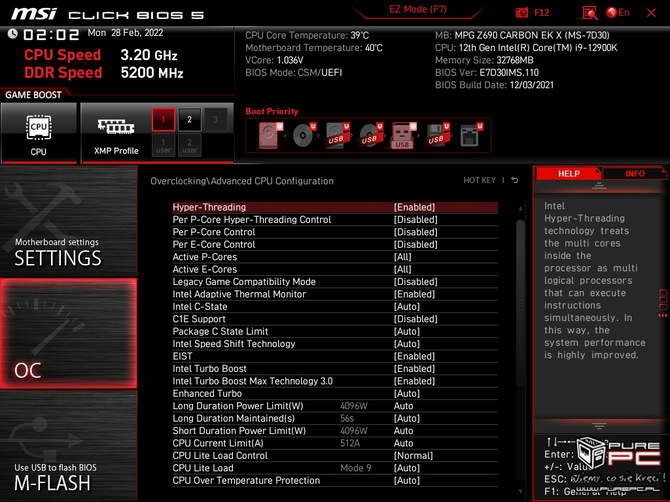Select the USB floppy boot device icon
The width and height of the screenshot is (670, 502).
(437, 135)
